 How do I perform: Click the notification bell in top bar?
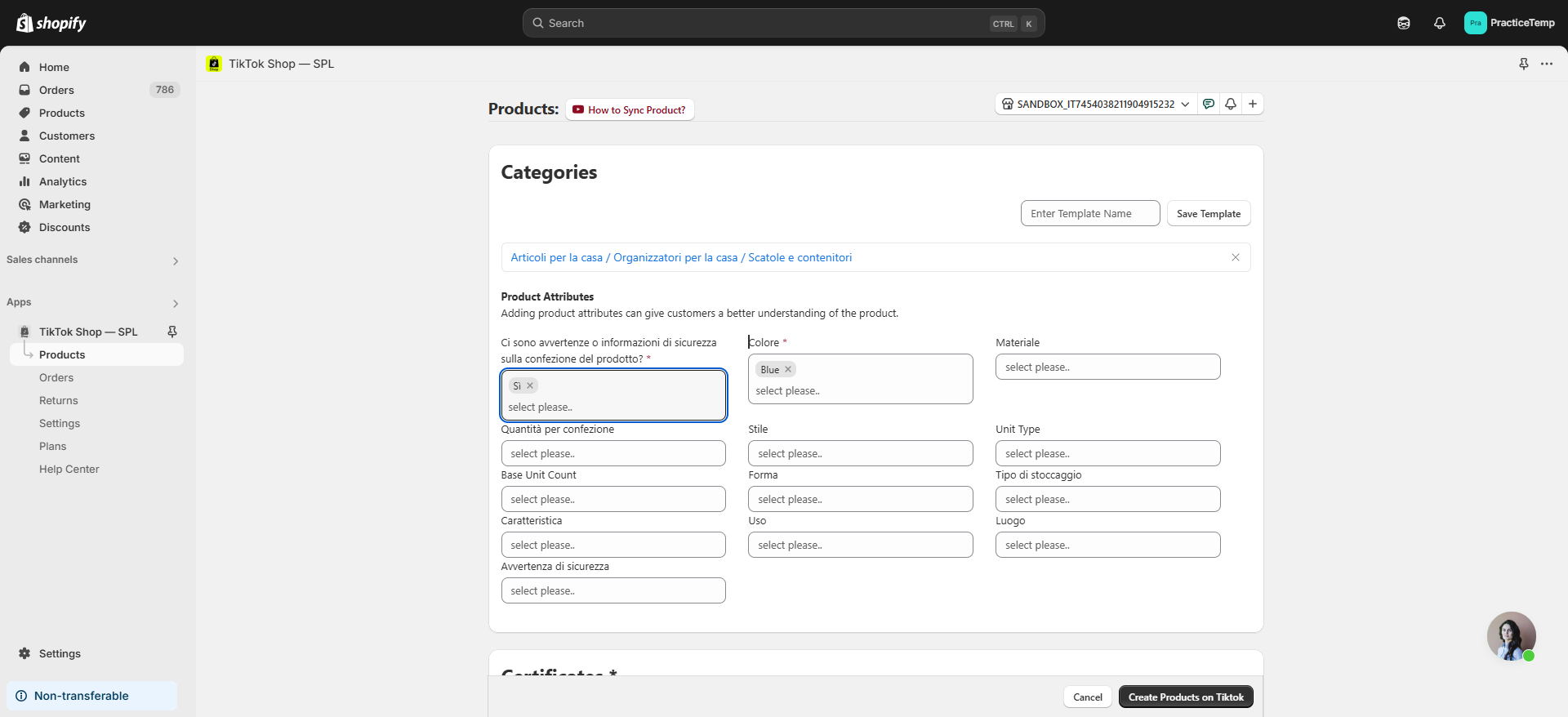tap(1439, 23)
